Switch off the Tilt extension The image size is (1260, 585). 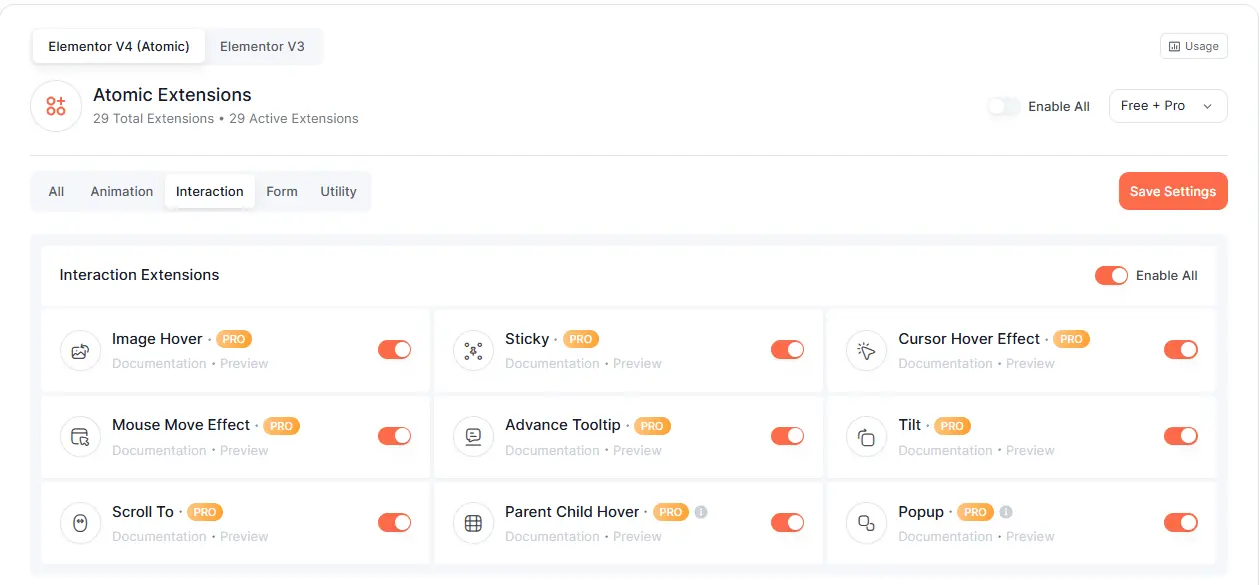coord(1181,436)
